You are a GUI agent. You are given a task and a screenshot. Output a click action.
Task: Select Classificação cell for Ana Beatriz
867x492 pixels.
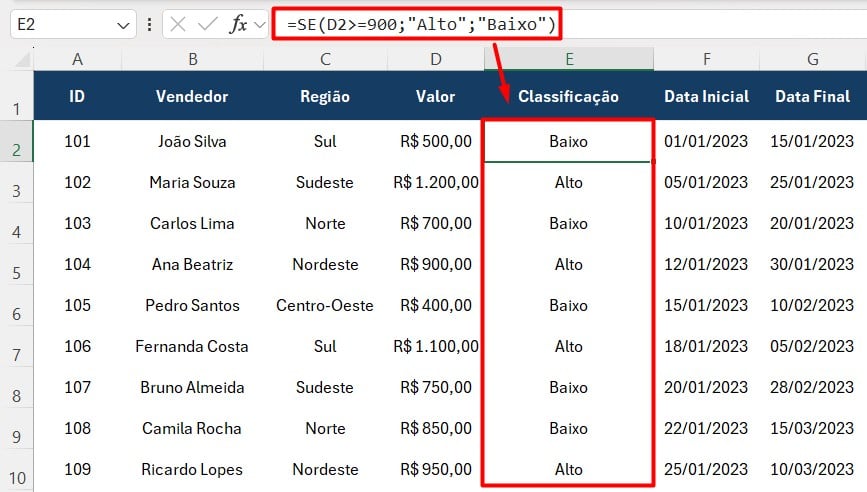coord(569,264)
